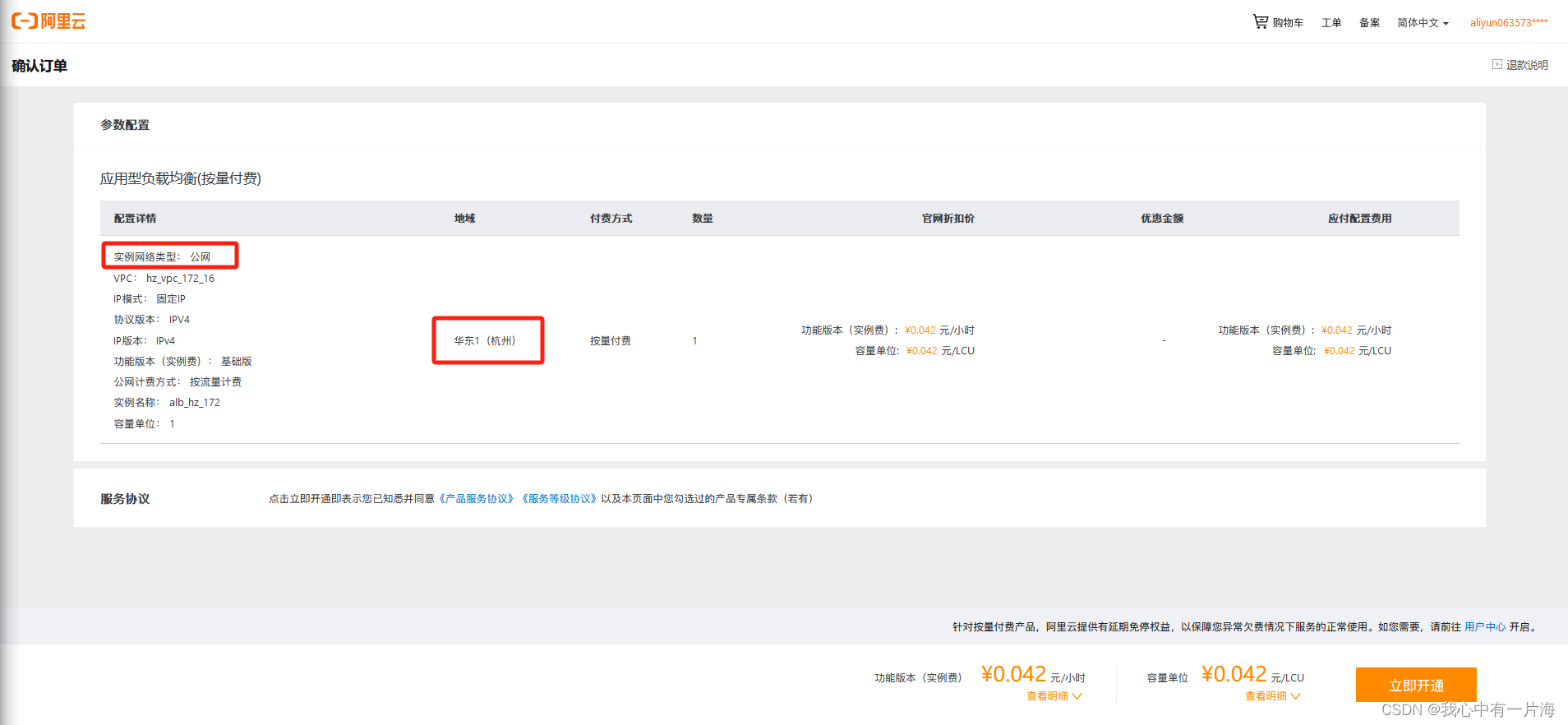Viewport: 1568px width, 725px height.
Task: Click the 优惠金额 column header
Action: [x=1162, y=219]
